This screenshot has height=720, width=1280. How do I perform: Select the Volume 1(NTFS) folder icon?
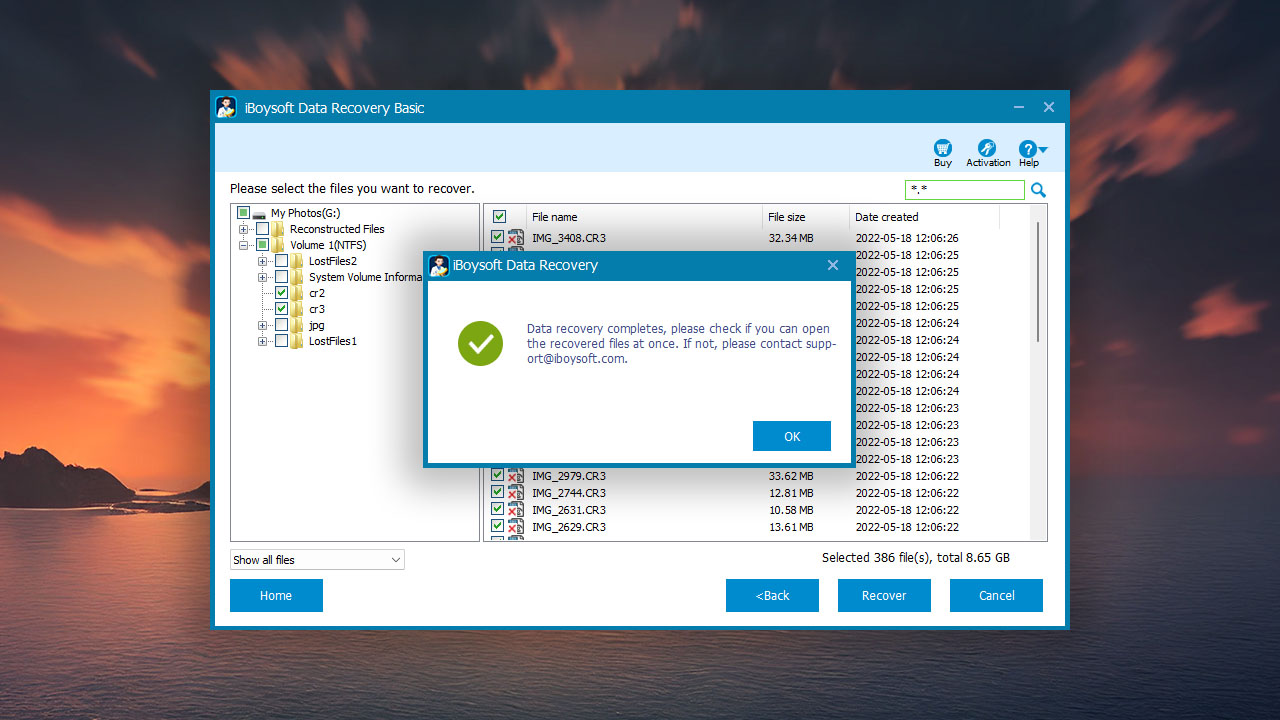(278, 245)
